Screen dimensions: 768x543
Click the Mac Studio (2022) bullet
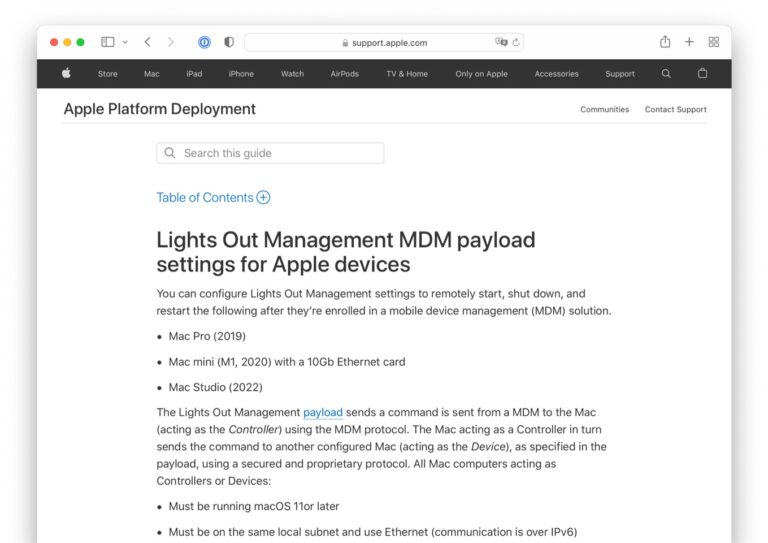pyautogui.click(x=216, y=387)
